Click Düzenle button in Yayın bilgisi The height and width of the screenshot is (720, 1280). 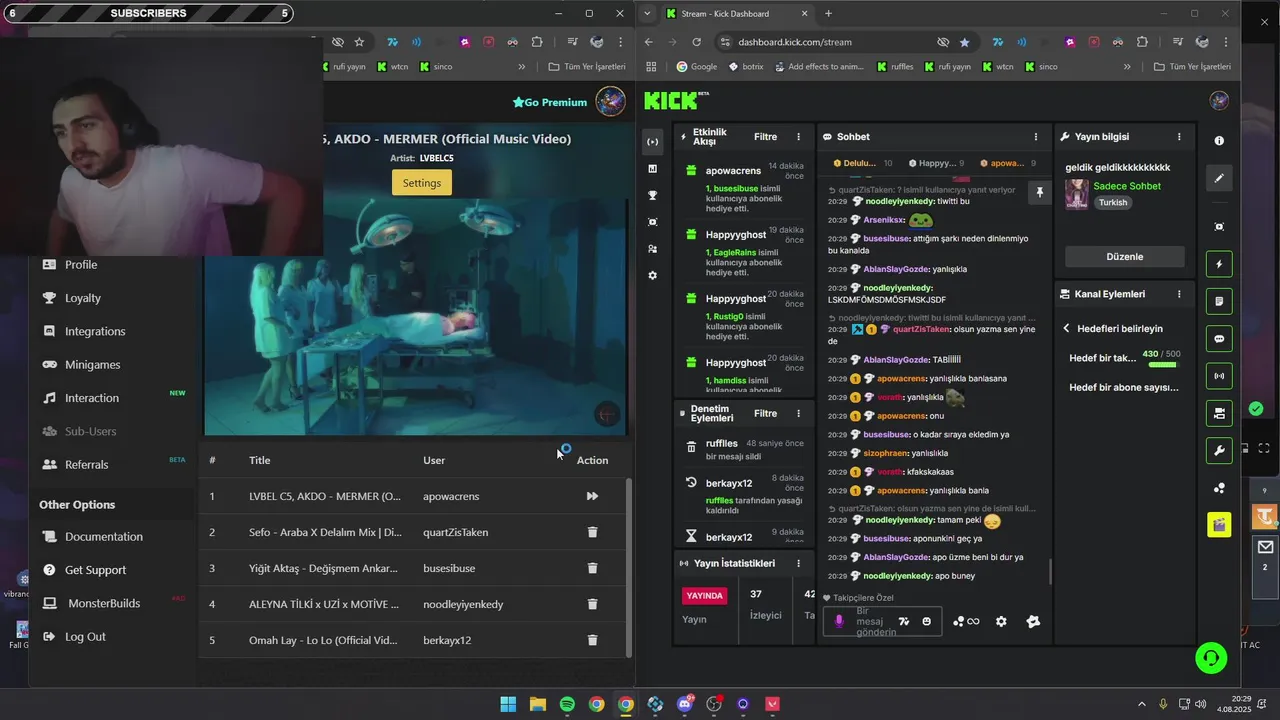click(x=1125, y=257)
